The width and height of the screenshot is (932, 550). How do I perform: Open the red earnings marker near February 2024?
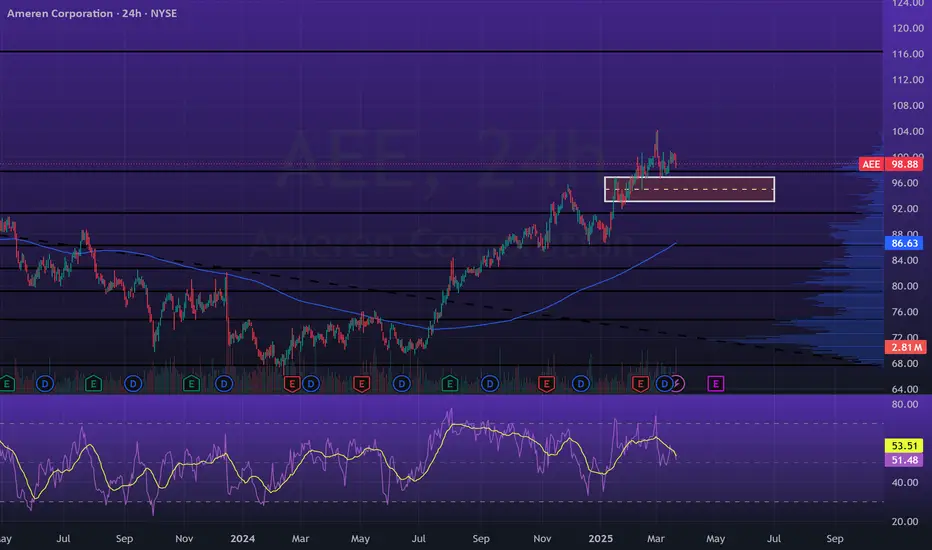(x=291, y=384)
